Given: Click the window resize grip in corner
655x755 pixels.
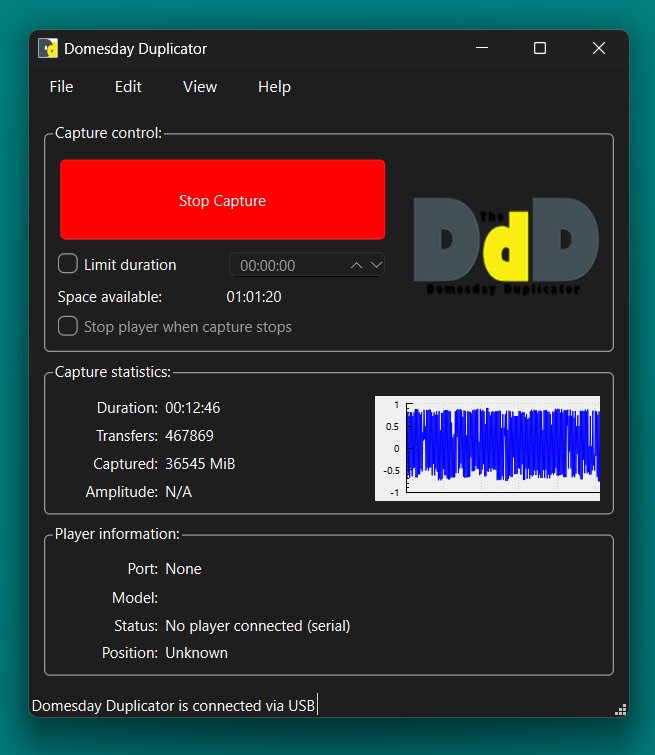Looking at the screenshot, I should (x=621, y=709).
